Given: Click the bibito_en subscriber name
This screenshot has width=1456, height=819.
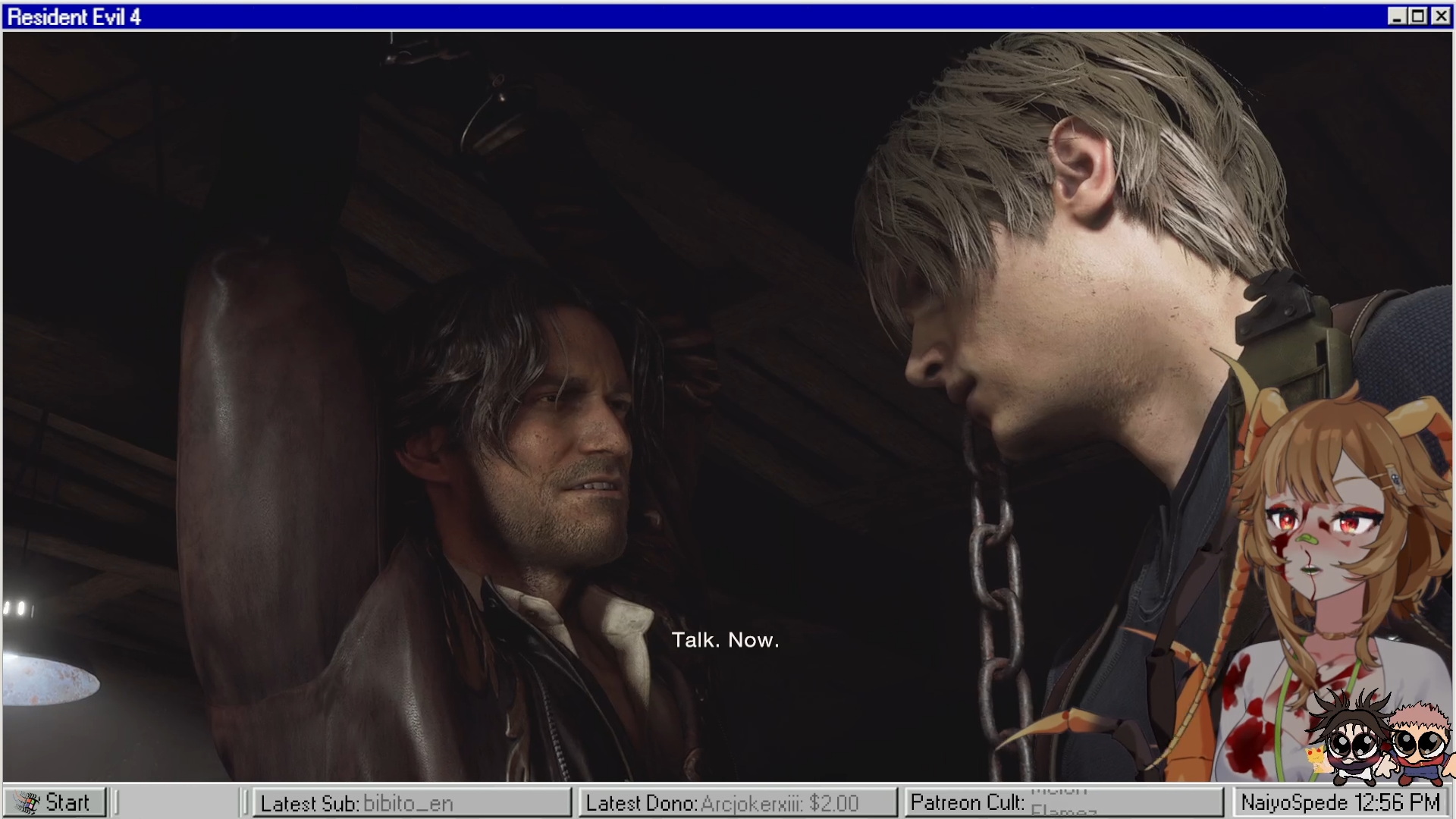Looking at the screenshot, I should point(408,803).
